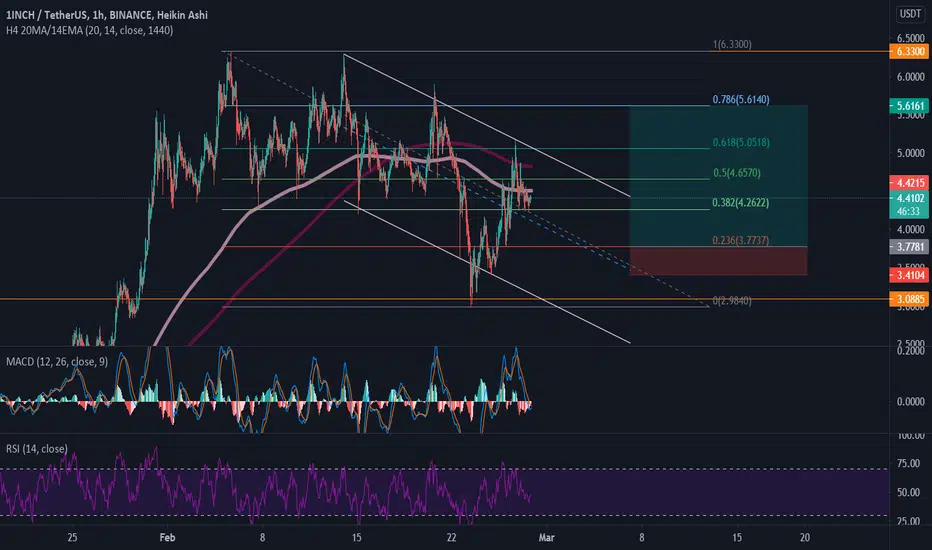Screen dimensions: 932x550
Task: Select the 0.382(4.2622) Fibonacci level label
Action: [x=741, y=203]
